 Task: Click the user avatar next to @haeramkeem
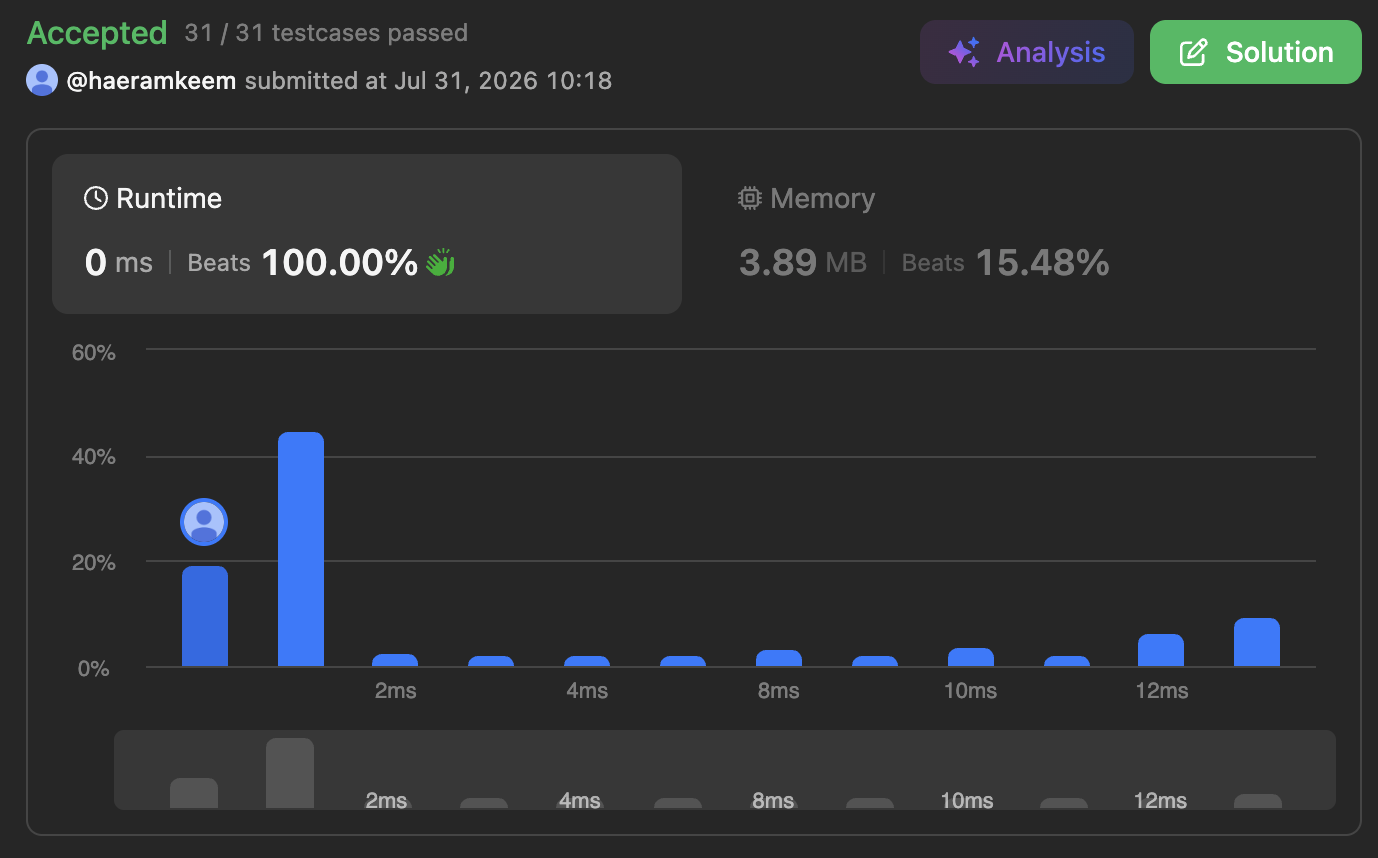pyautogui.click(x=42, y=80)
